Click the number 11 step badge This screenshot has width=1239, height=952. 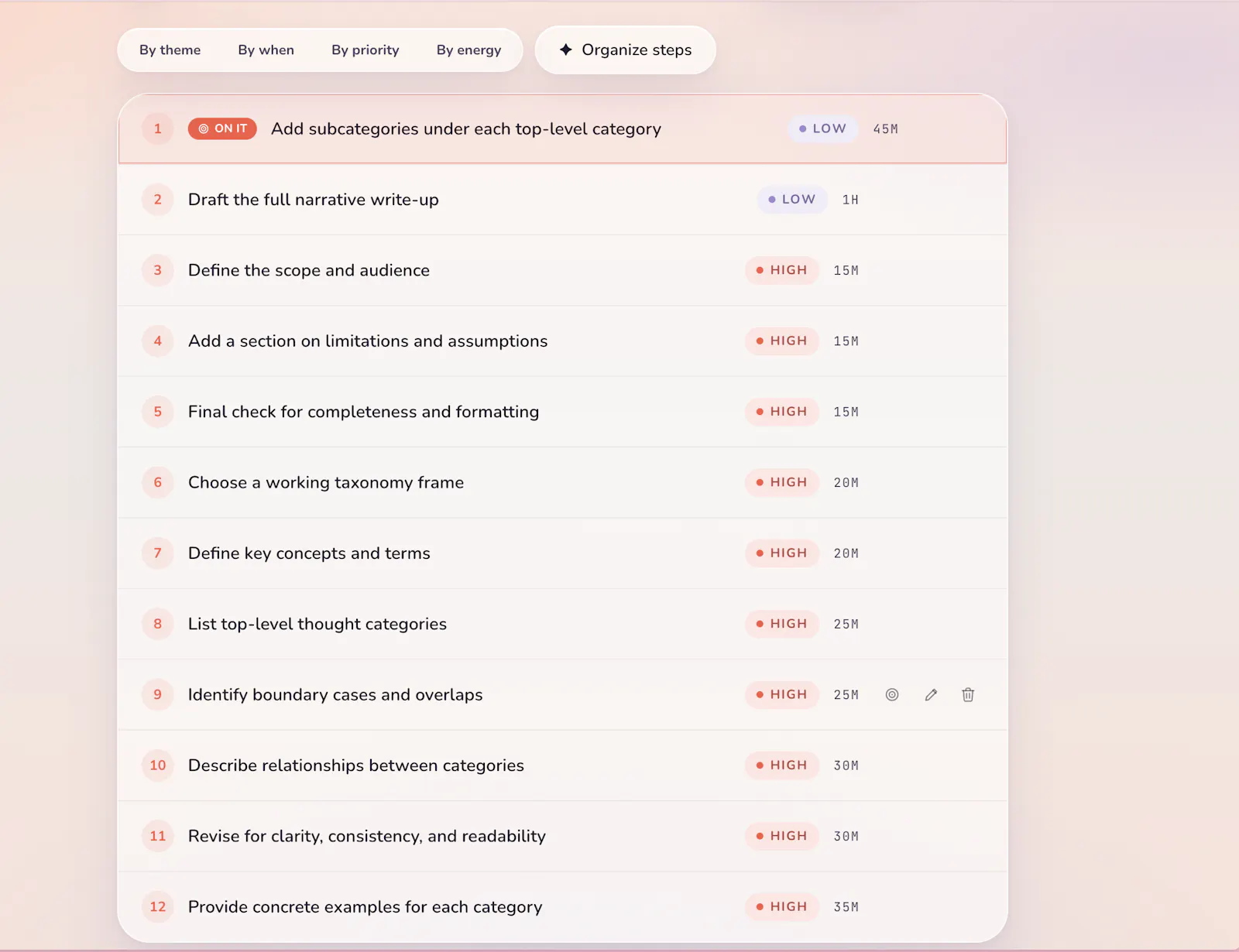158,836
